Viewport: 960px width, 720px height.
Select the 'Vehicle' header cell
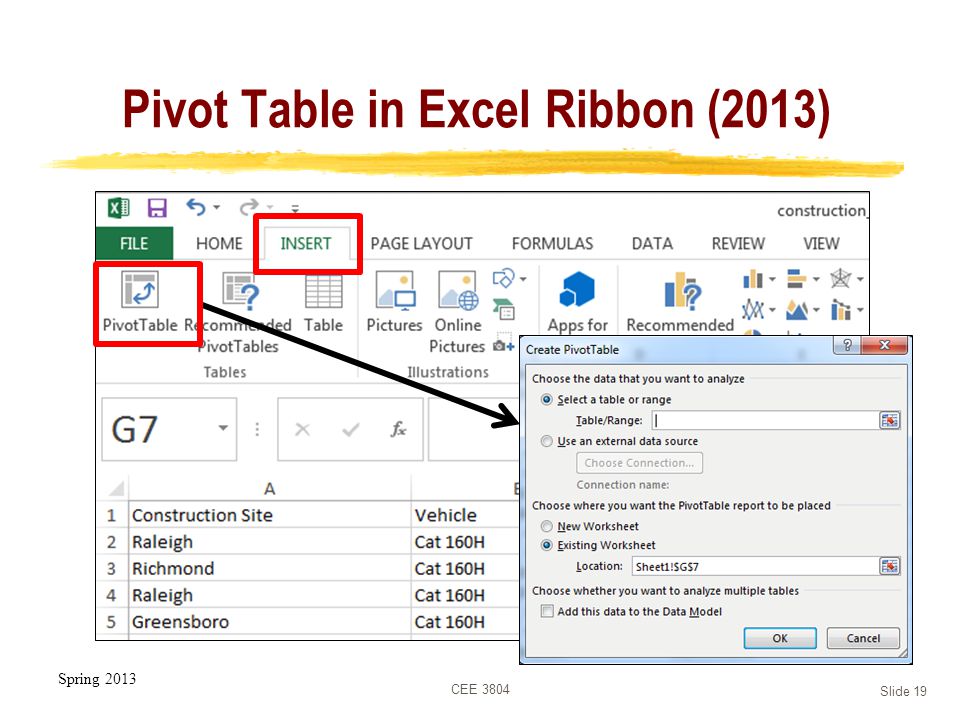(465, 515)
